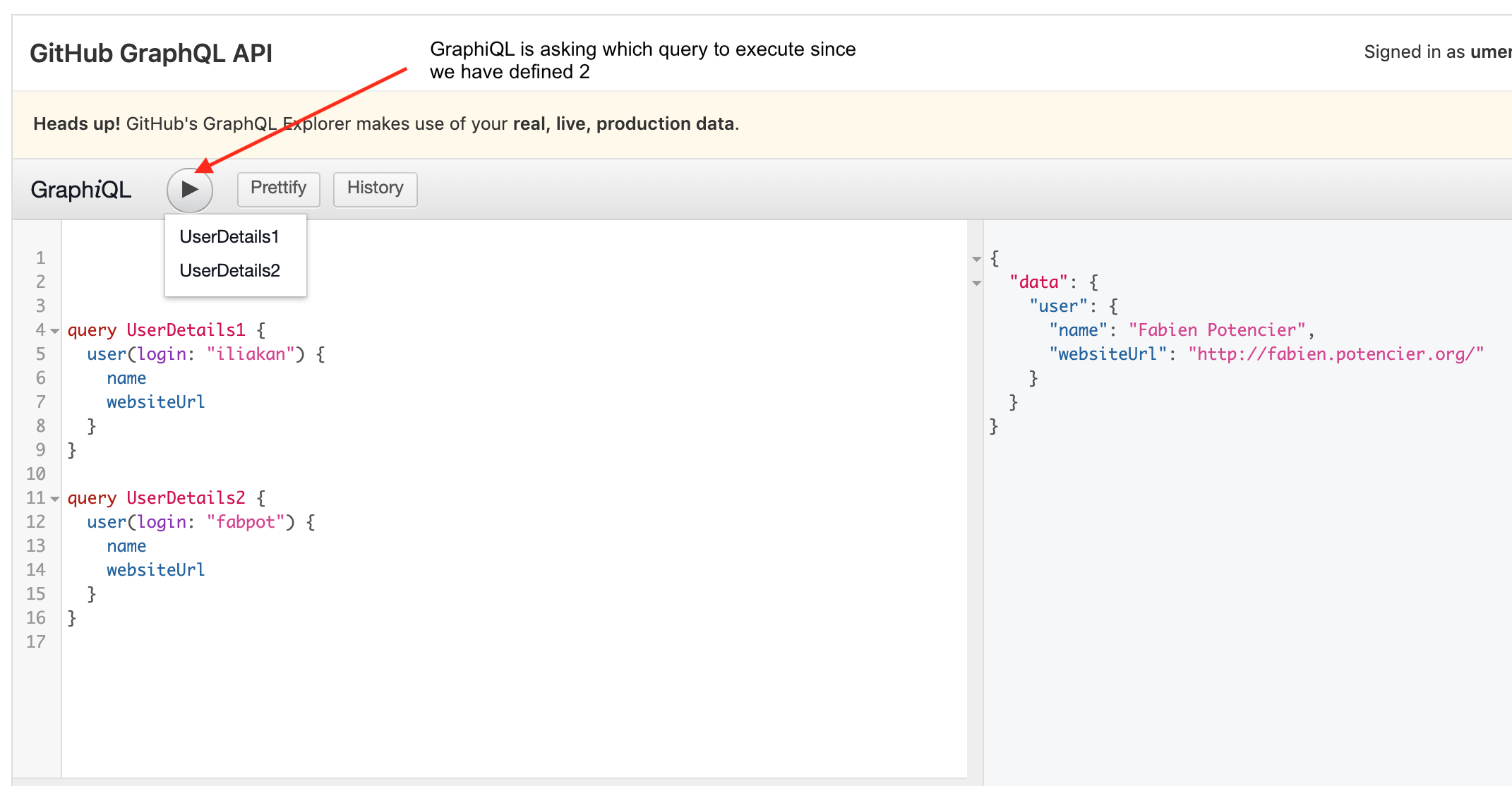
Task: Open the History panel
Action: point(375,188)
